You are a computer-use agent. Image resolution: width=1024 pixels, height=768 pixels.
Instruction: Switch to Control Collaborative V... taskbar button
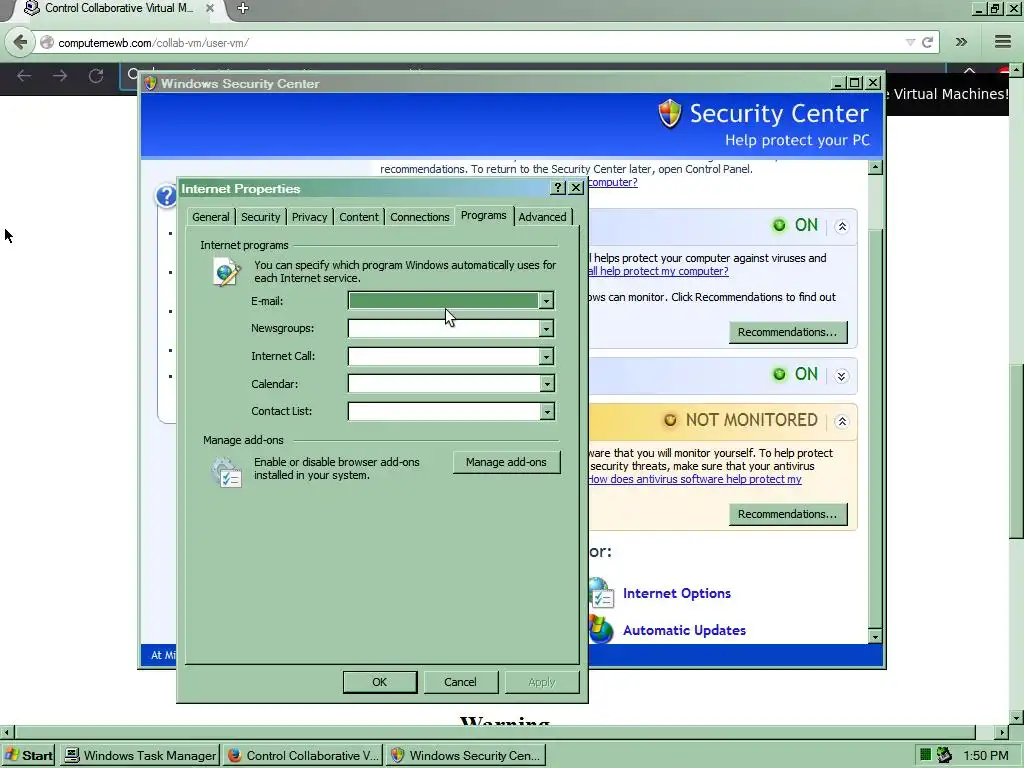[x=302, y=755]
